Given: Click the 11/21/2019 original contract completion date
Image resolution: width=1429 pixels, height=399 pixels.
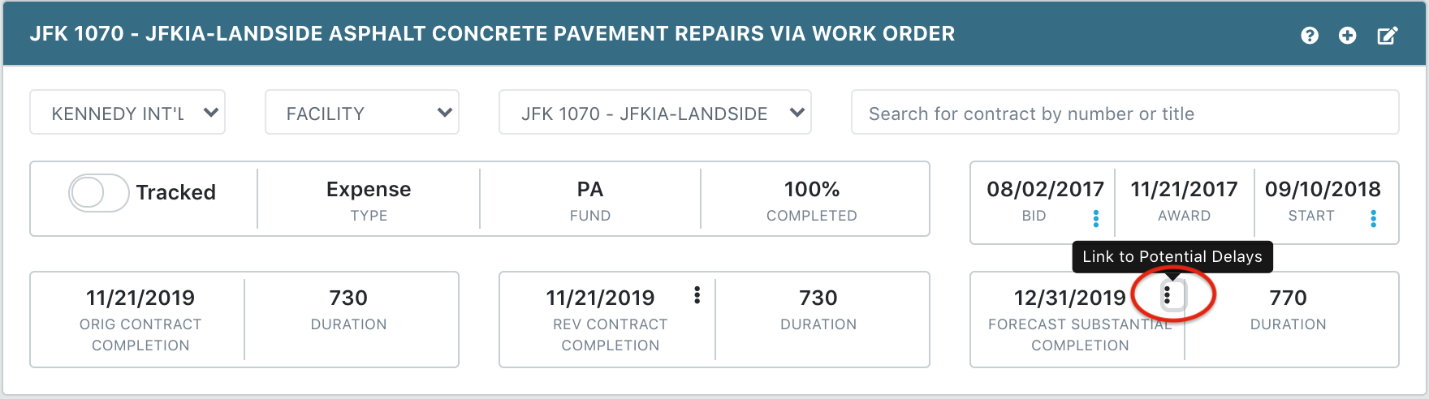Looking at the screenshot, I should coord(141,298).
